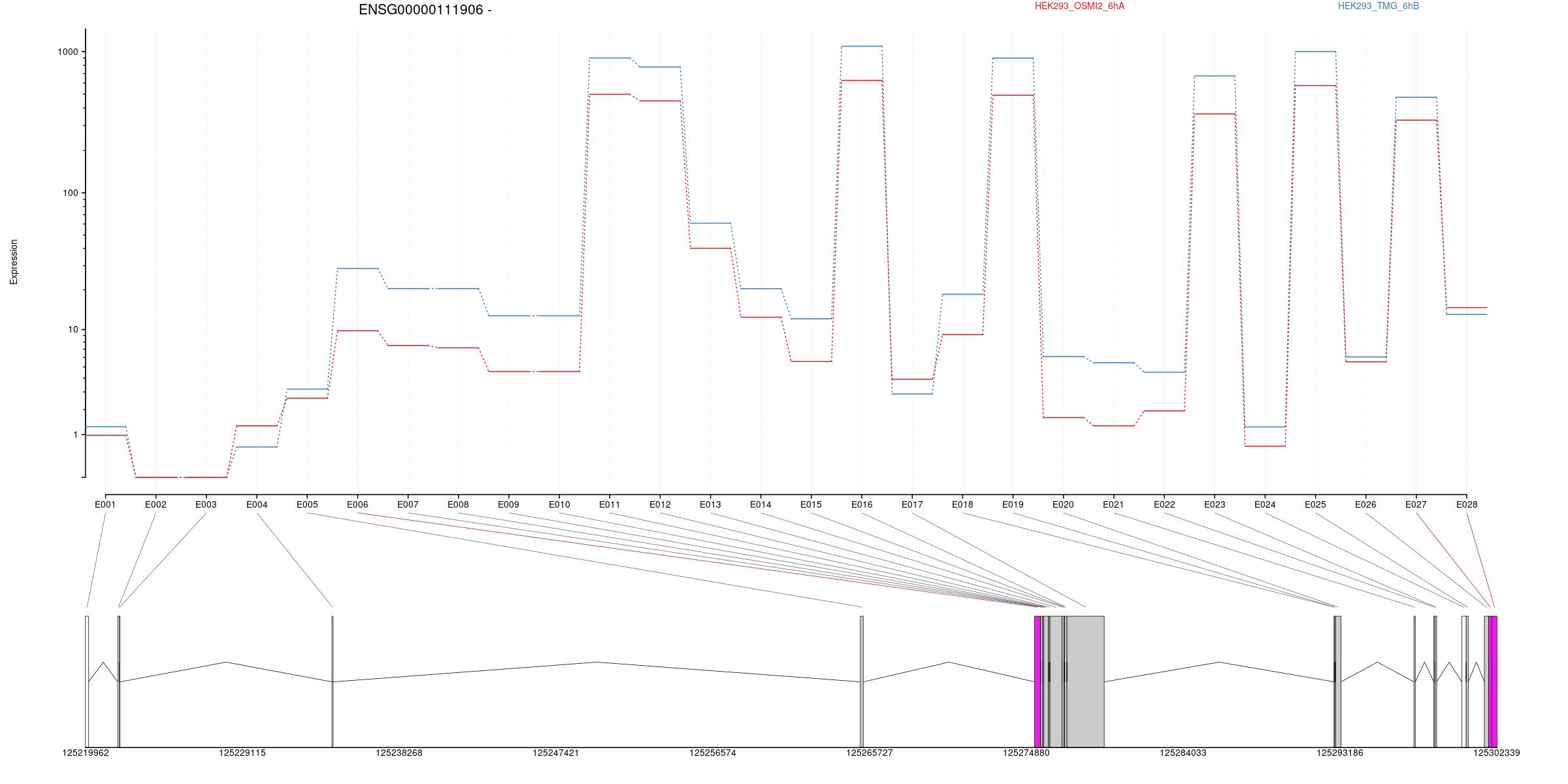Click exon label E023
1568x784 pixels.
click(x=1215, y=504)
